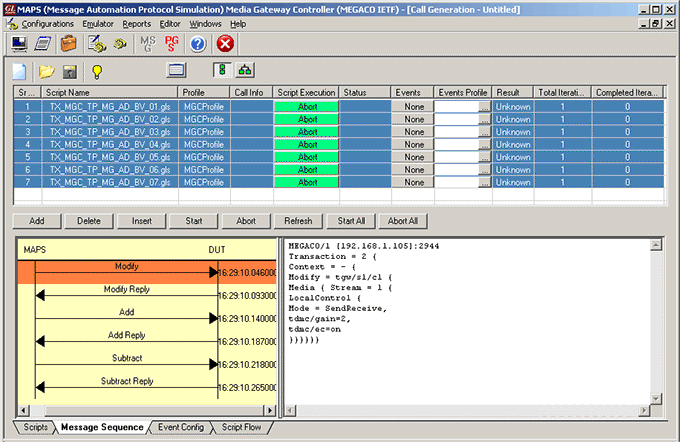Click the Start All button
Viewport: 680px width, 442px height.
[351, 221]
